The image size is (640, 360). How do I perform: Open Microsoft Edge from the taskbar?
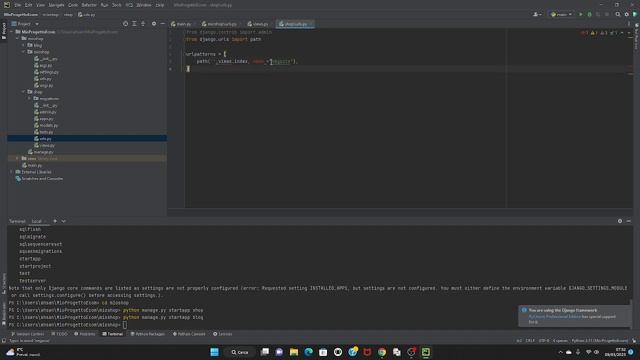309,352
